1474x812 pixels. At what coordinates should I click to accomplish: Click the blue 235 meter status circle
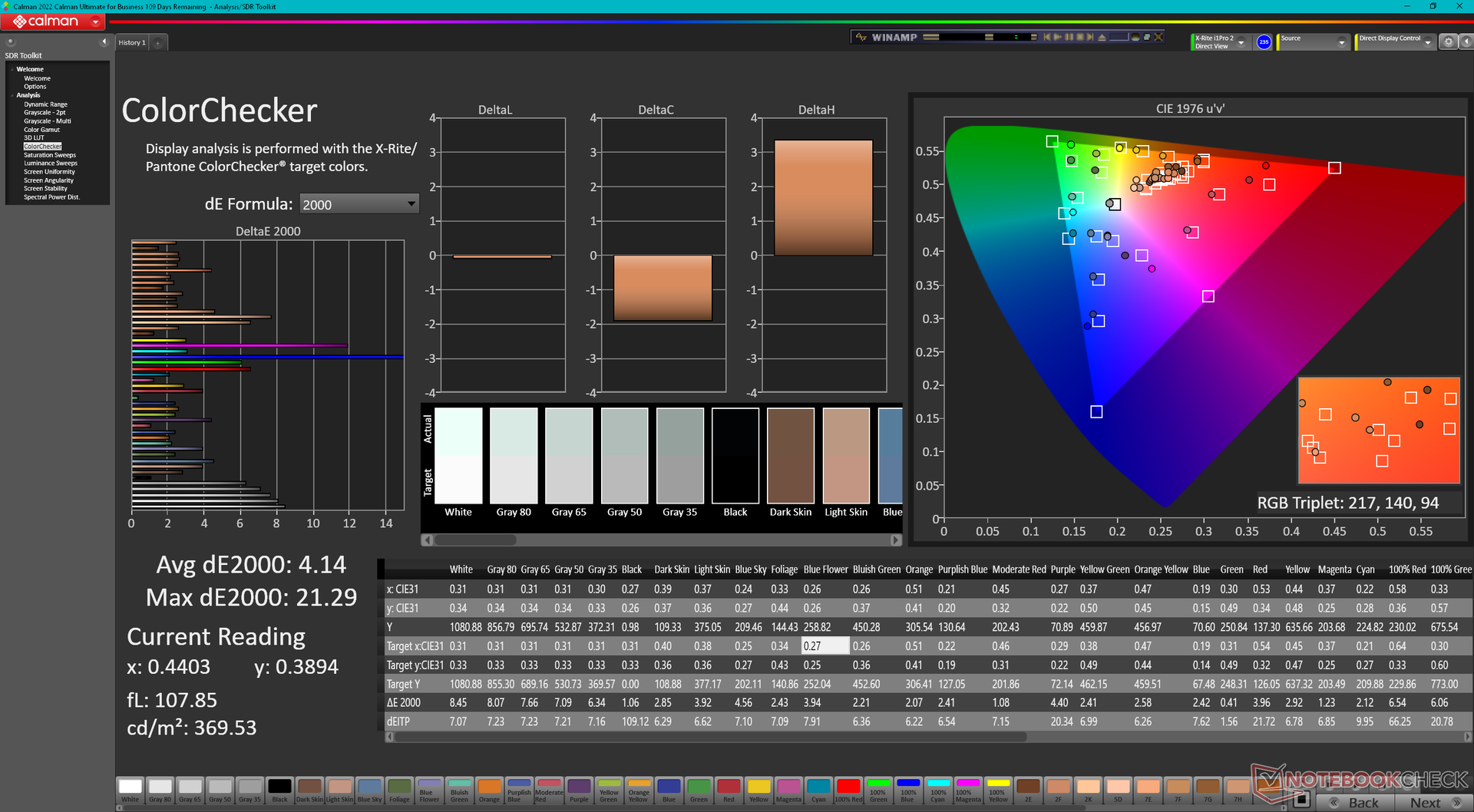(1264, 42)
